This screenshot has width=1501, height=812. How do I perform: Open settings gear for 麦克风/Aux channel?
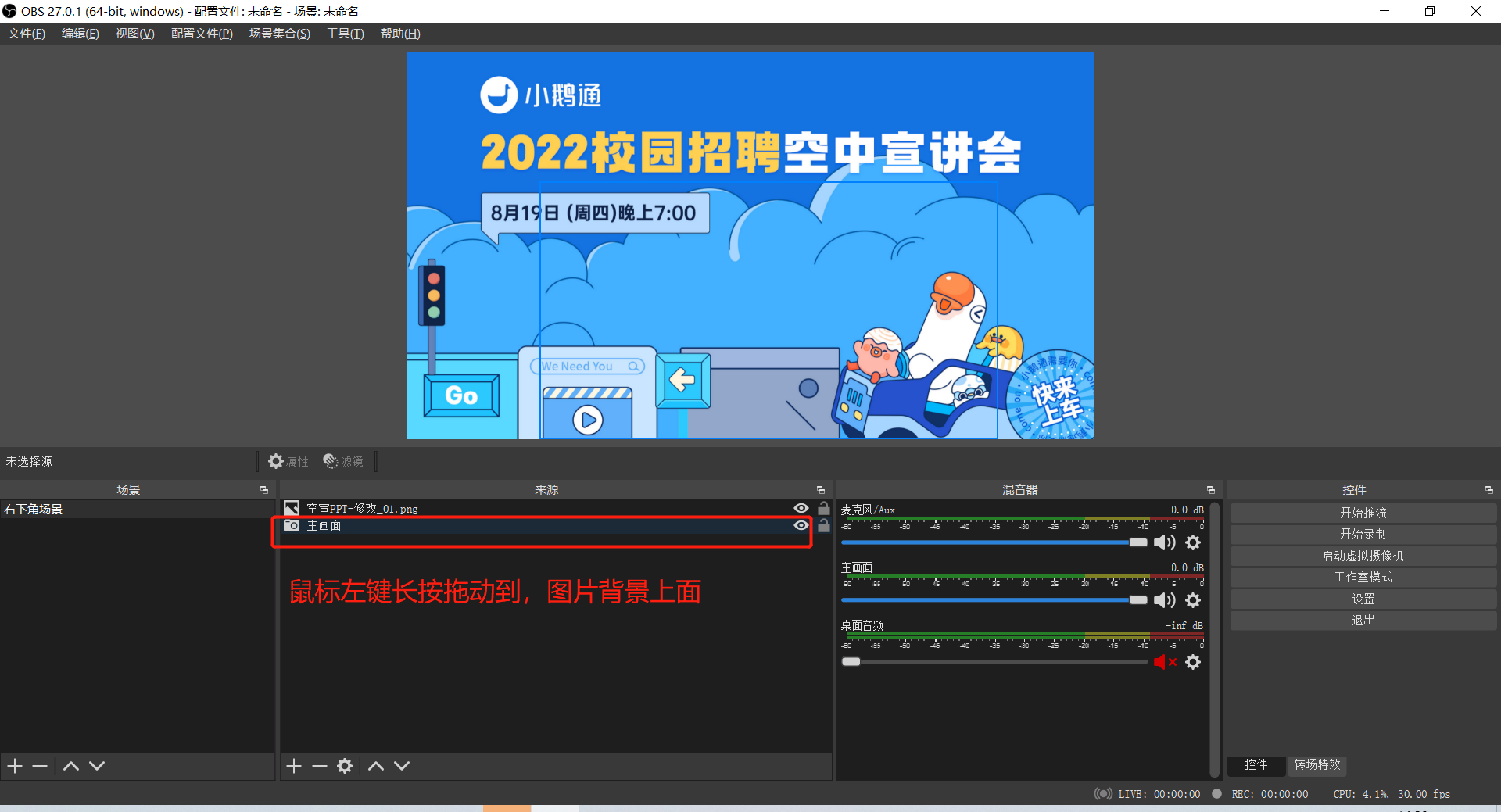coord(1193,542)
